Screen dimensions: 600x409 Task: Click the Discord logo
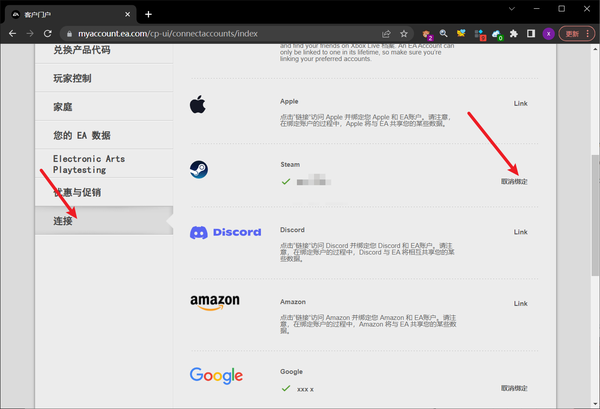pyautogui.click(x=226, y=232)
